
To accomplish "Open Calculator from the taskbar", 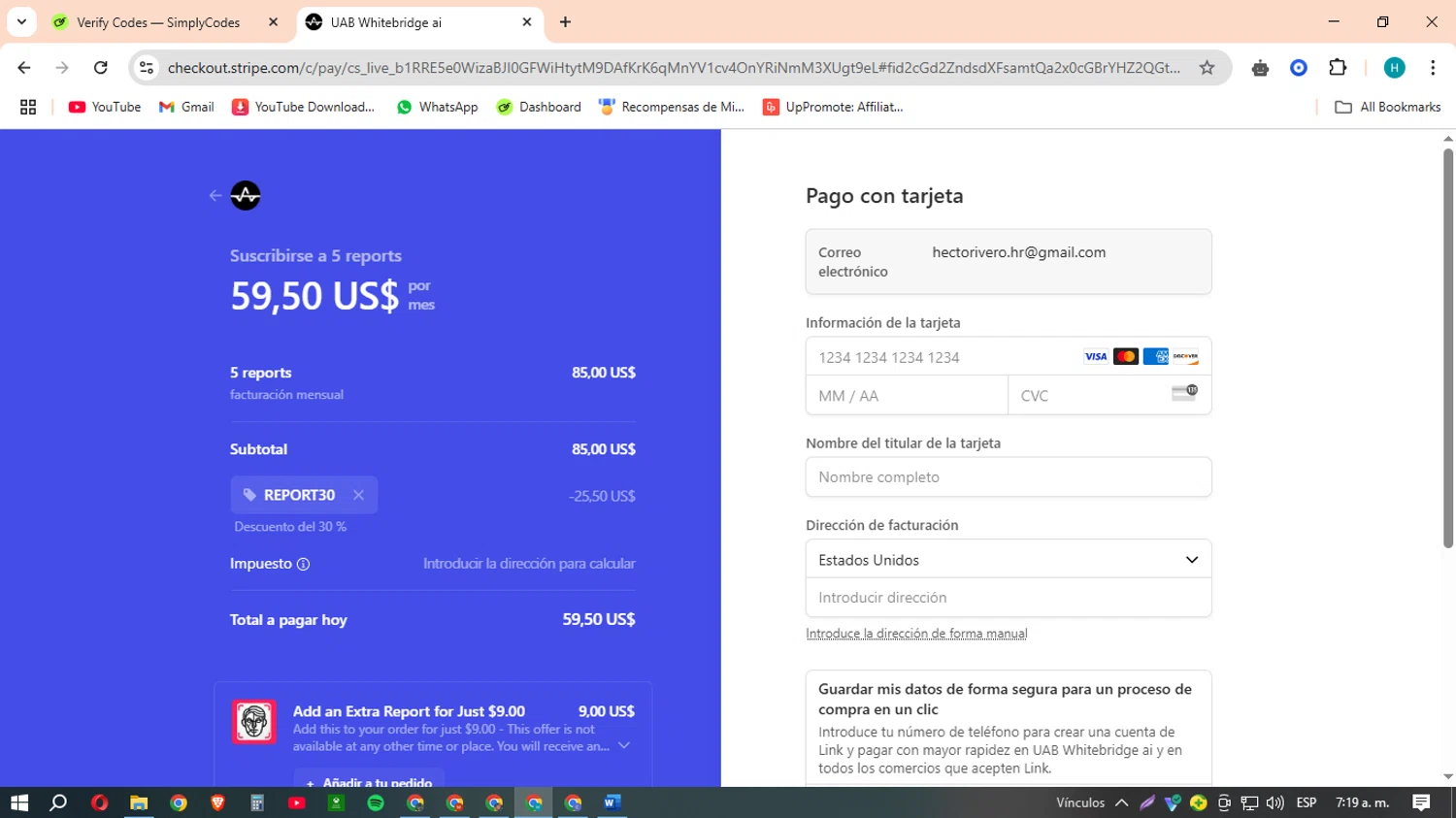I will [257, 802].
